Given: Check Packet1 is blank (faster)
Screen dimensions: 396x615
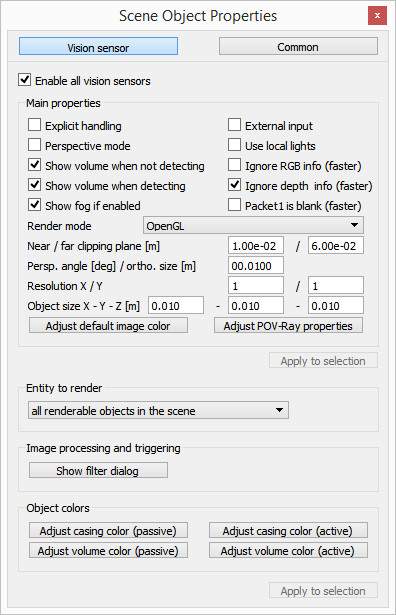Looking at the screenshot, I should (x=234, y=205).
